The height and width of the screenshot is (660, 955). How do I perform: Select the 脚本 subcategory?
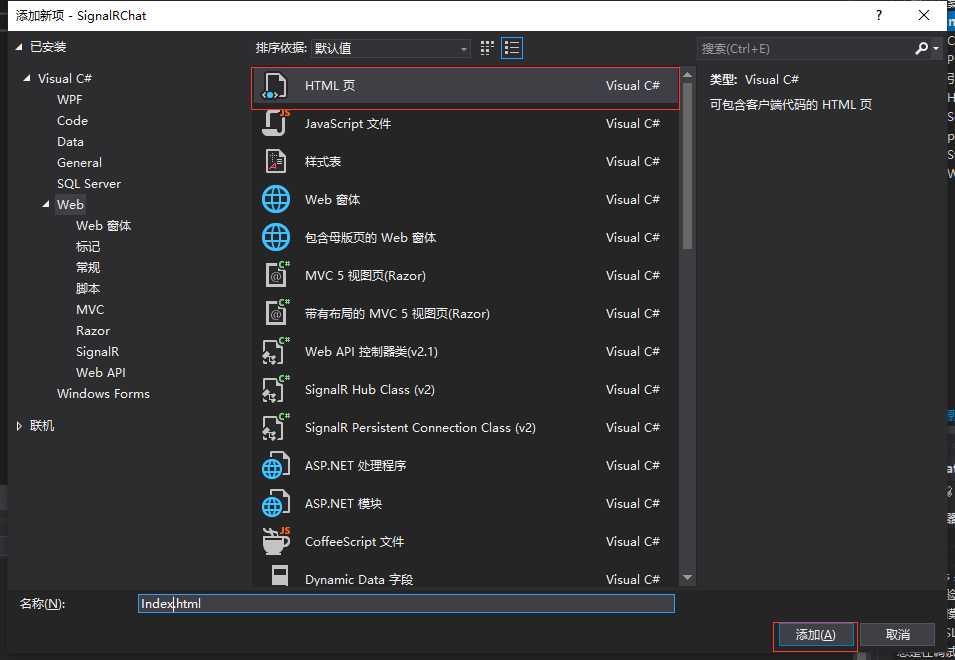[88, 289]
